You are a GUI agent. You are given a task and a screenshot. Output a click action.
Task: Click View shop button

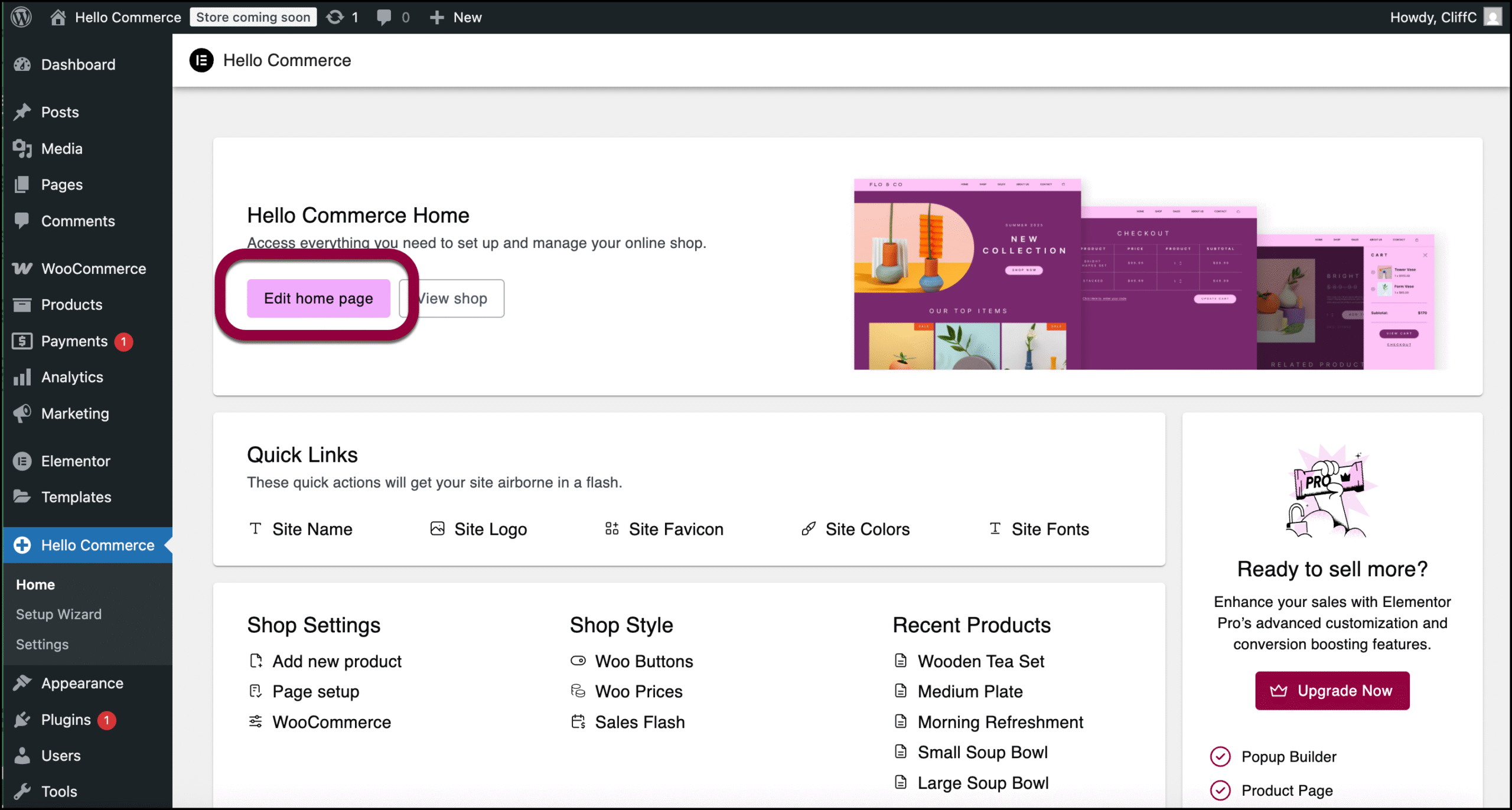coord(452,298)
